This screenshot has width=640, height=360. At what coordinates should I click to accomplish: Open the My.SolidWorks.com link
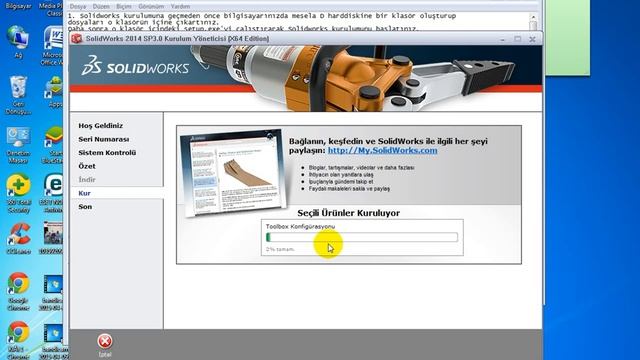[382, 151]
